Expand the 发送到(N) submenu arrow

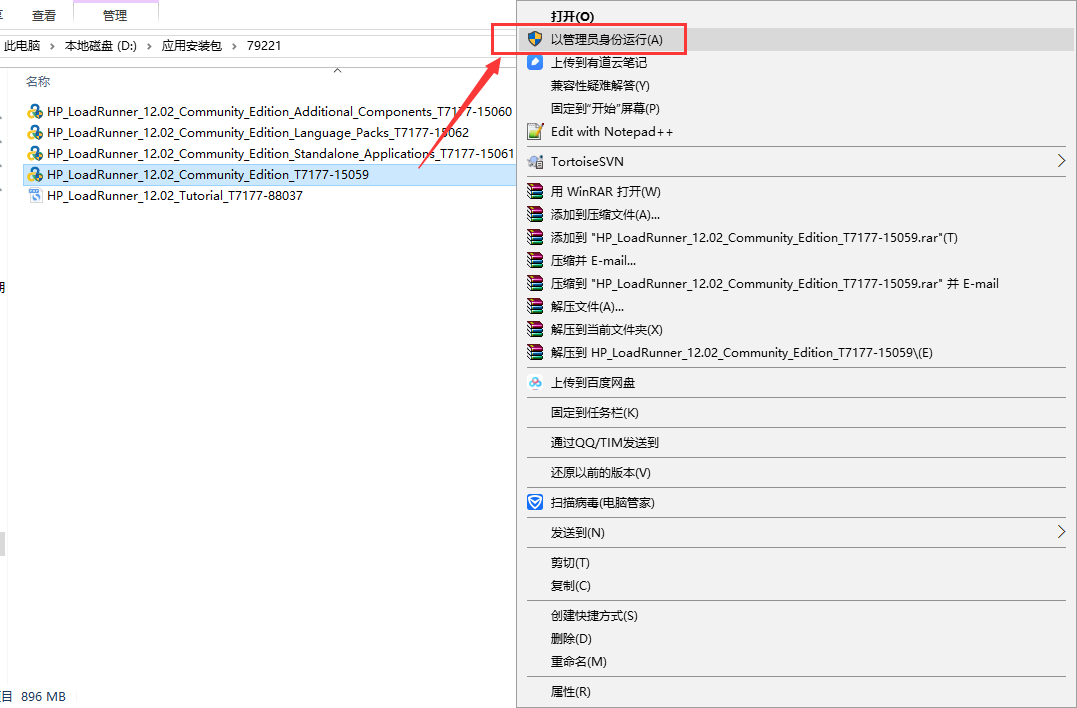[1061, 532]
